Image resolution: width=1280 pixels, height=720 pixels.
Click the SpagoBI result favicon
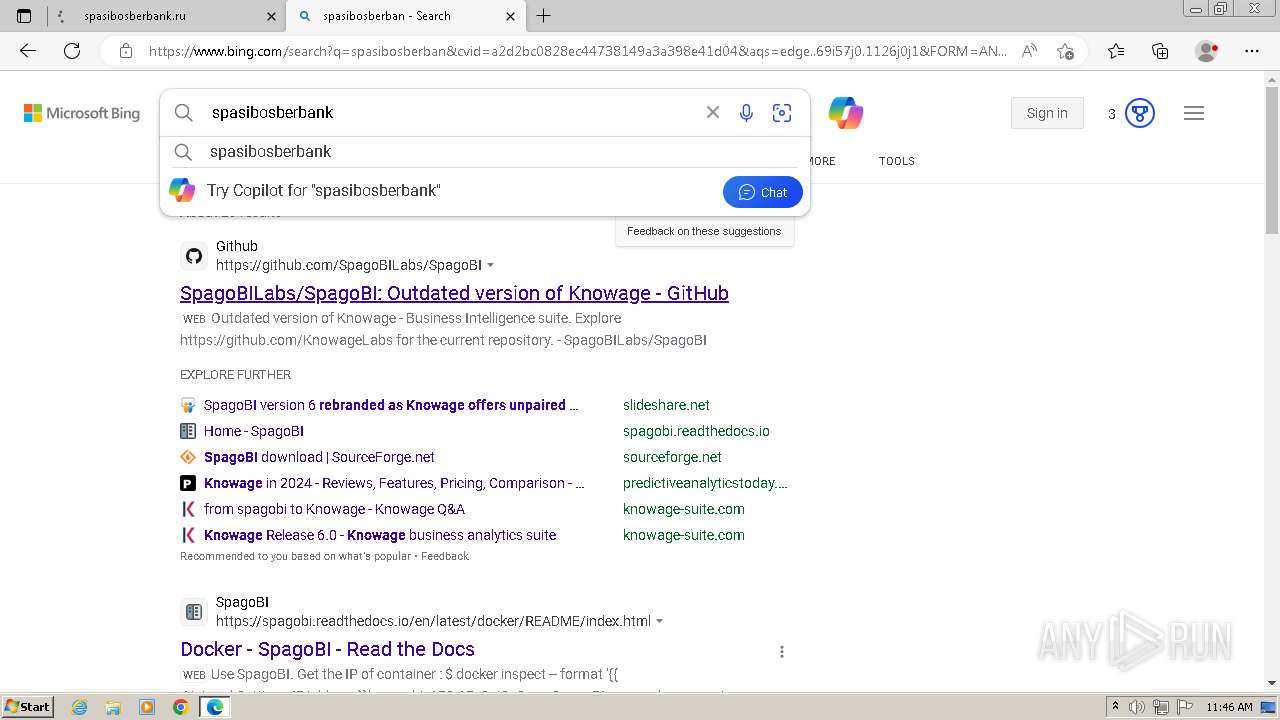pyautogui.click(x=194, y=612)
